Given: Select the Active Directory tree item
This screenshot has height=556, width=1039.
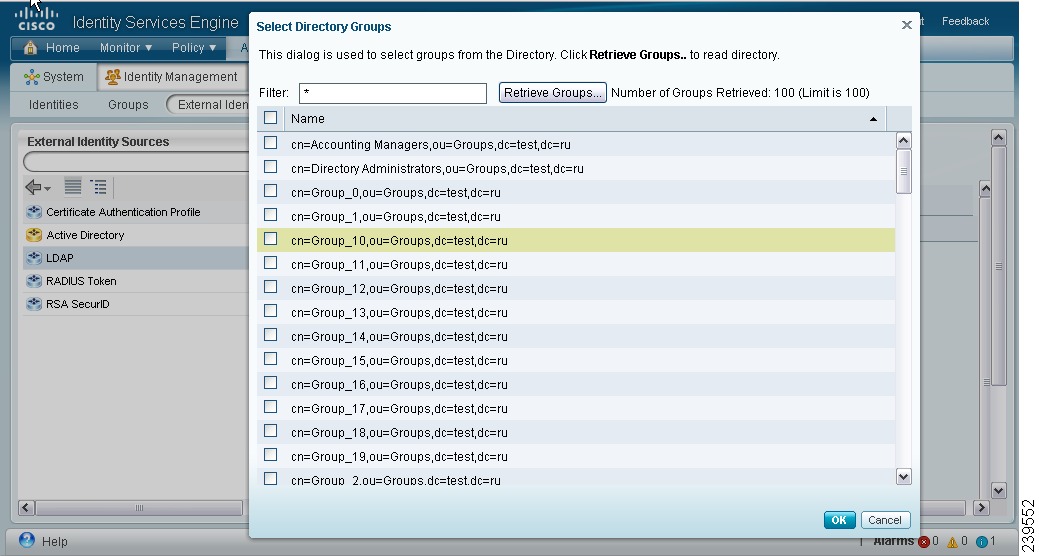Looking at the screenshot, I should pyautogui.click(x=85, y=235).
